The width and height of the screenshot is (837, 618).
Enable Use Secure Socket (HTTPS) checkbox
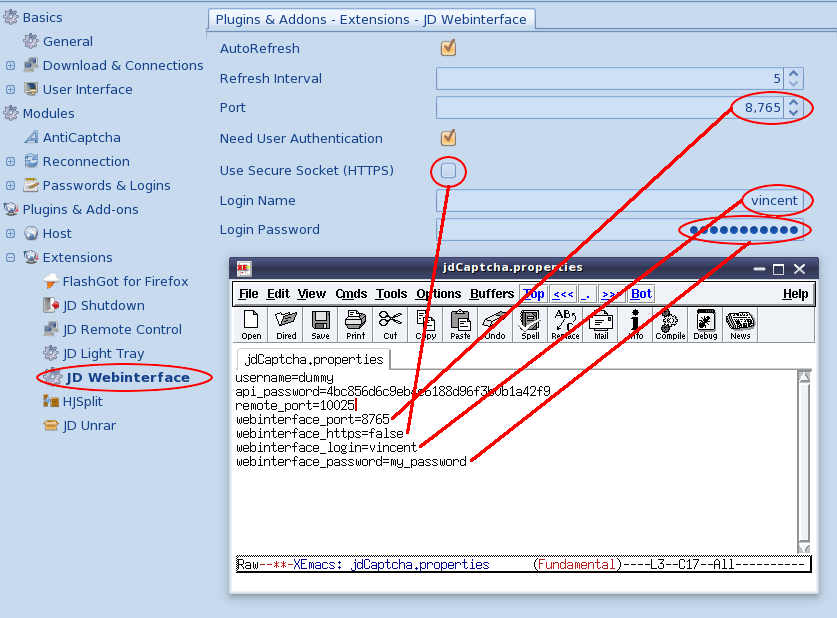point(448,171)
